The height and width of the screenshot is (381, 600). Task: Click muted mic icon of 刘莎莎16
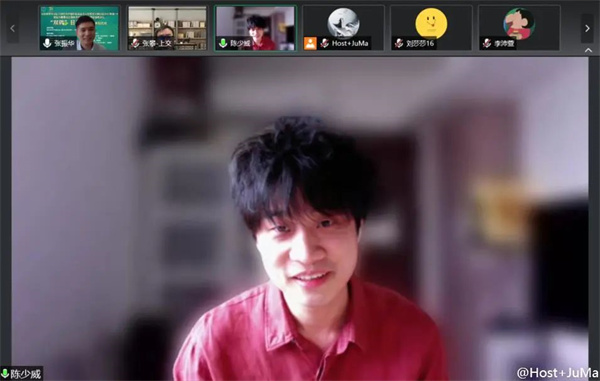[x=399, y=43]
